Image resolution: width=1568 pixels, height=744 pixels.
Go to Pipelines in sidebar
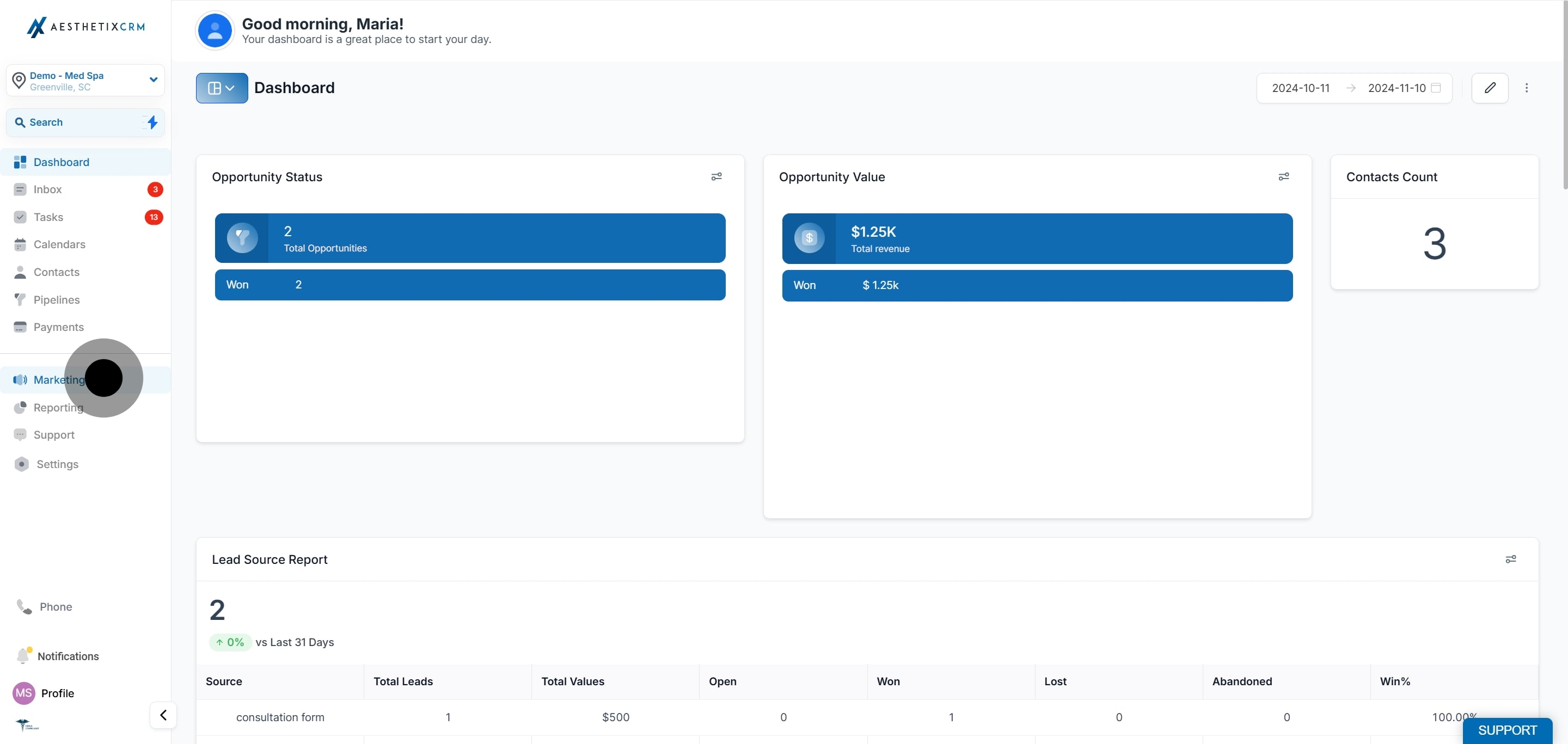[x=56, y=299]
